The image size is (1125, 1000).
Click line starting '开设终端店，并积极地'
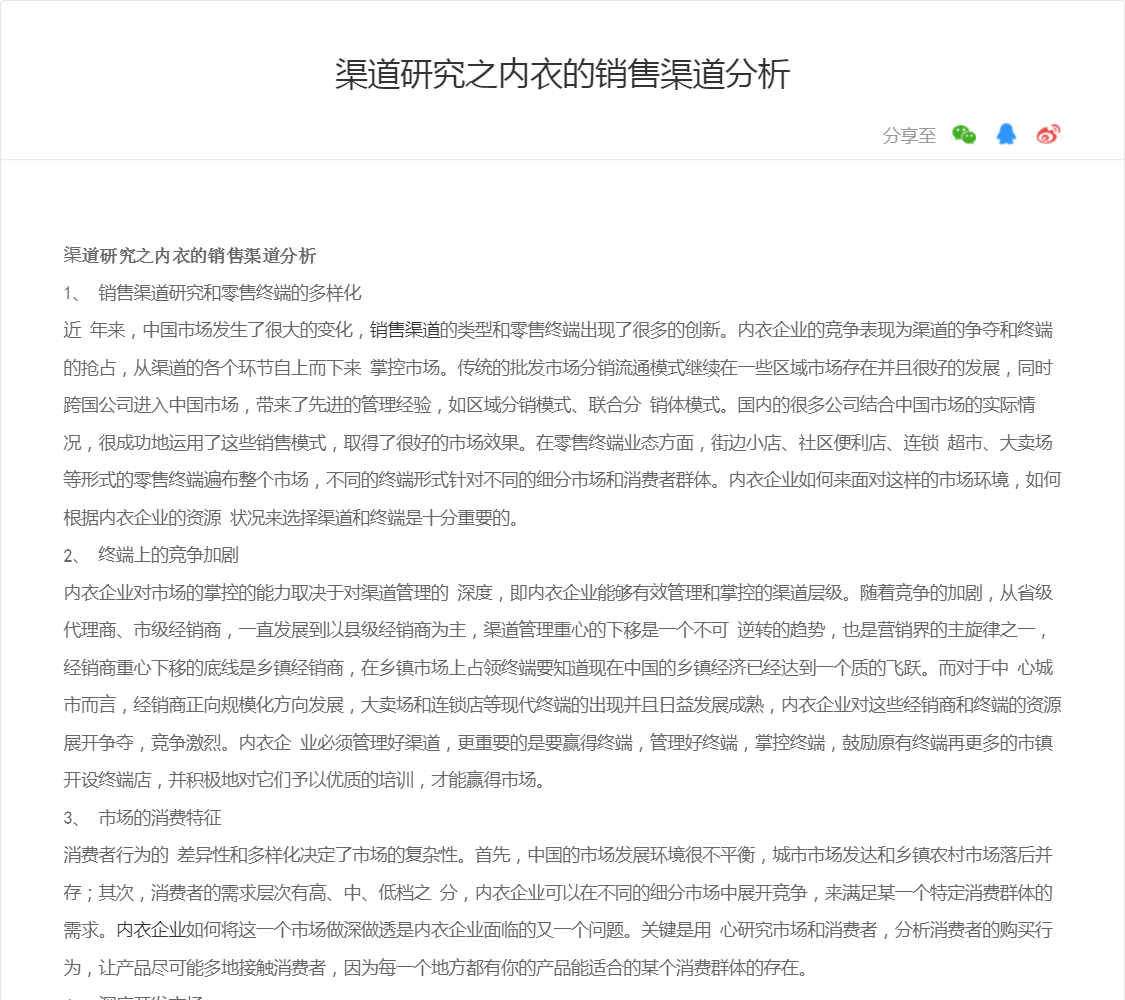(305, 780)
